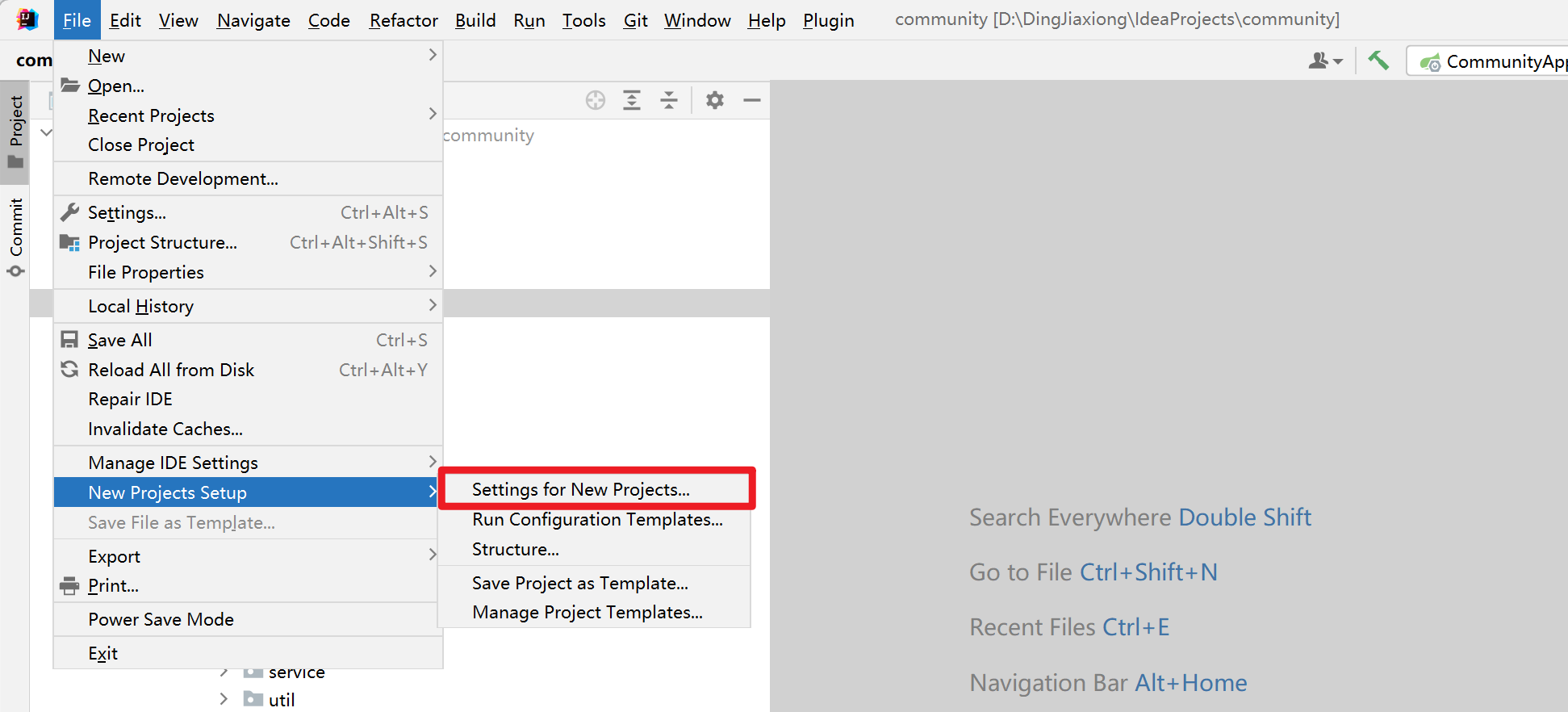Click the Expand All icon in Project panel
Image resolution: width=1568 pixels, height=712 pixels.
point(632,100)
